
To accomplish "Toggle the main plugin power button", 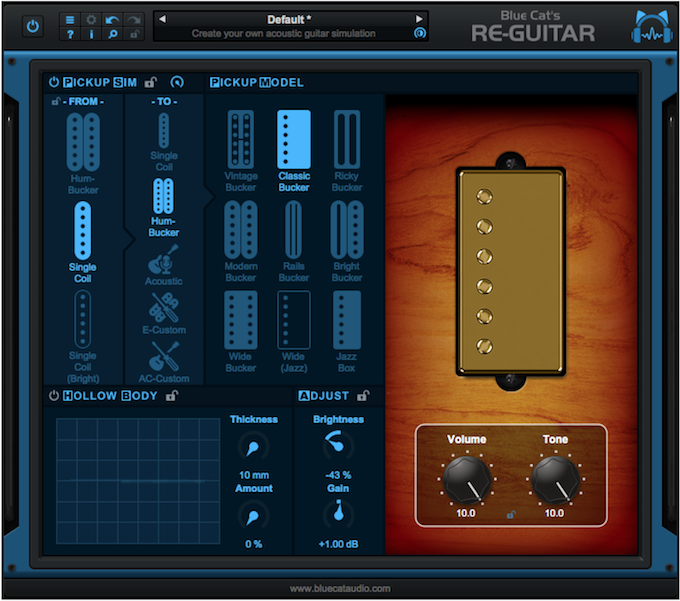I will pyautogui.click(x=33, y=26).
